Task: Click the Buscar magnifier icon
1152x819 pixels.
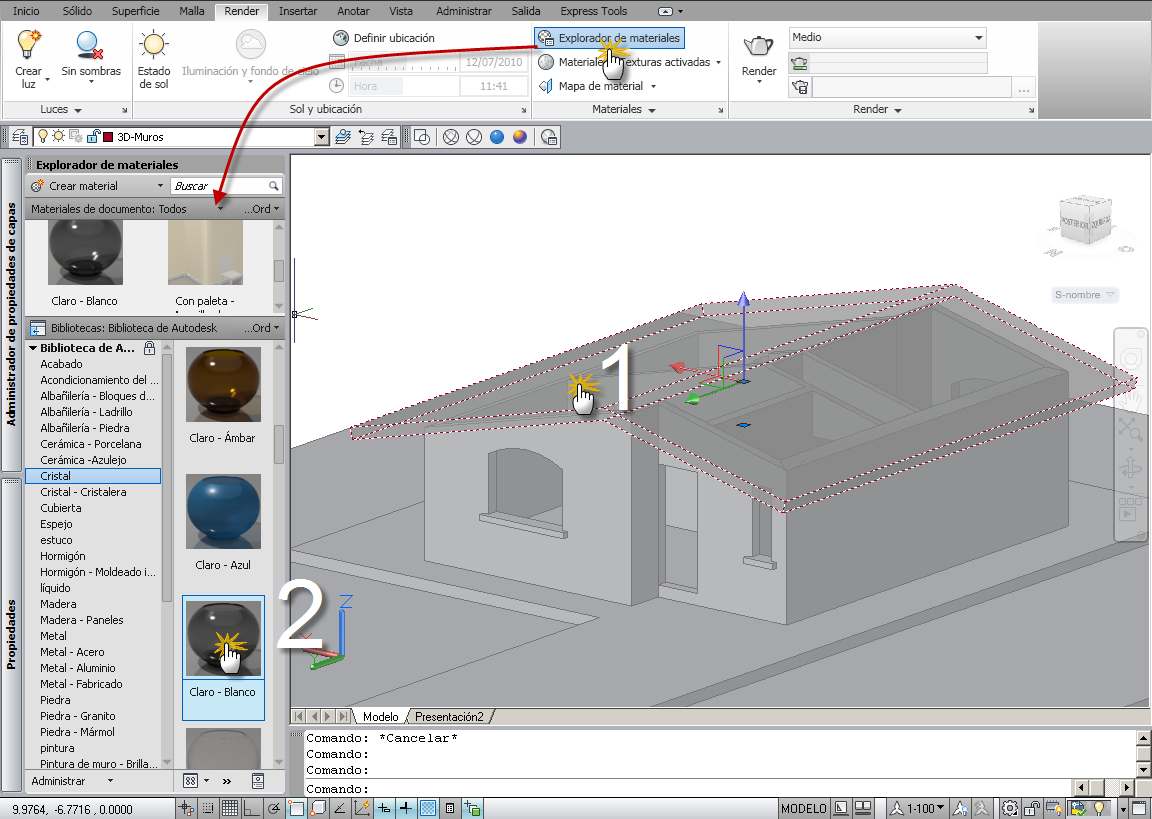Action: coord(273,186)
